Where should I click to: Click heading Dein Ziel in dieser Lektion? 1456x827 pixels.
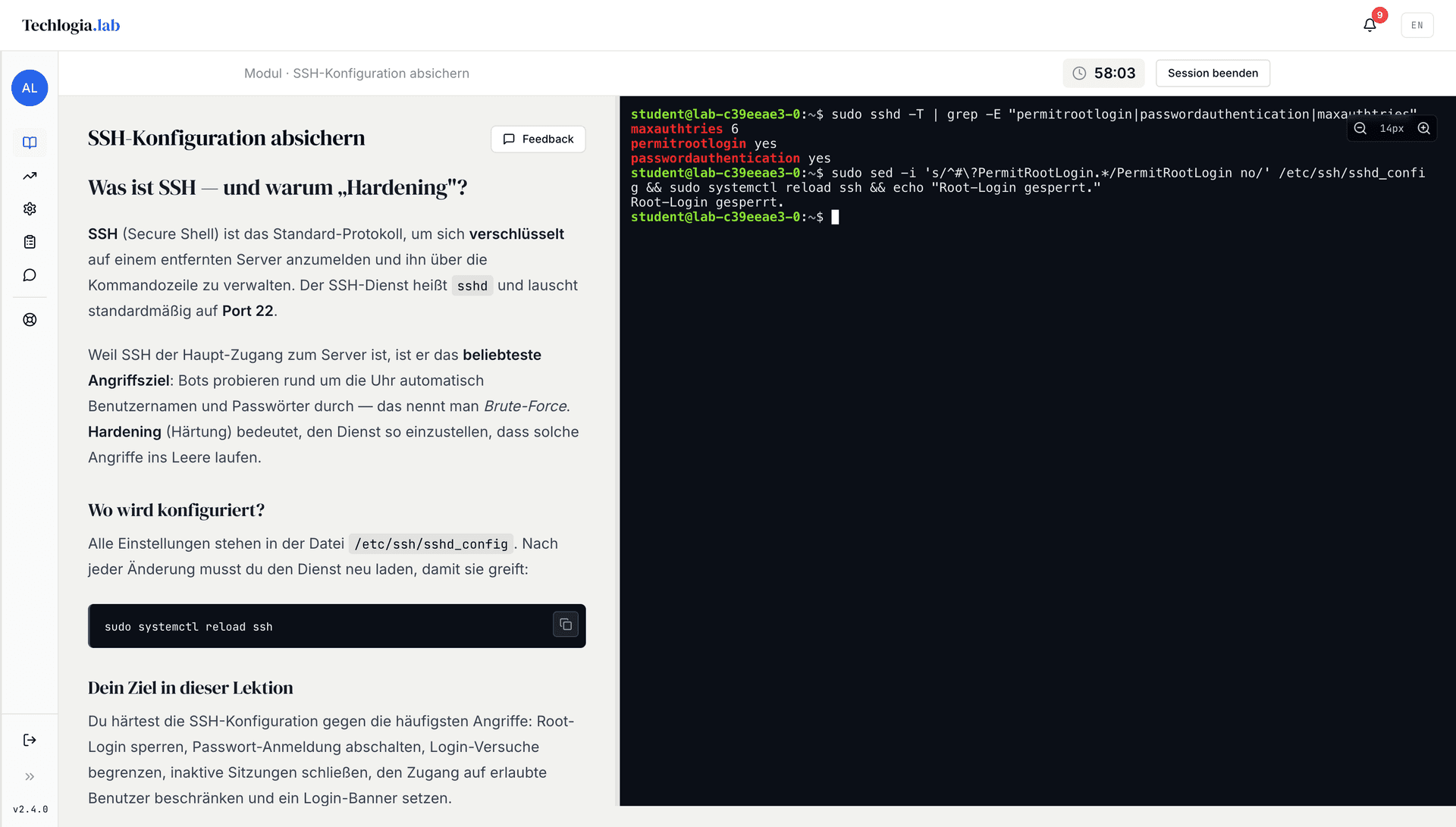[190, 688]
